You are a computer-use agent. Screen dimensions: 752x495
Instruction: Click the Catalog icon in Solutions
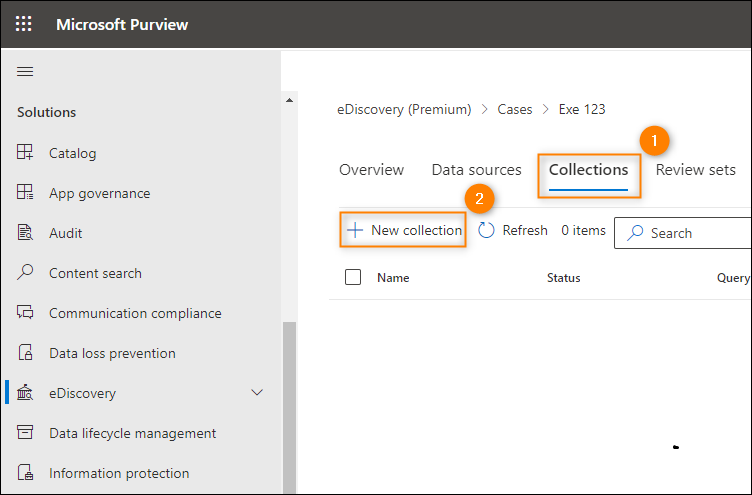coord(25,152)
